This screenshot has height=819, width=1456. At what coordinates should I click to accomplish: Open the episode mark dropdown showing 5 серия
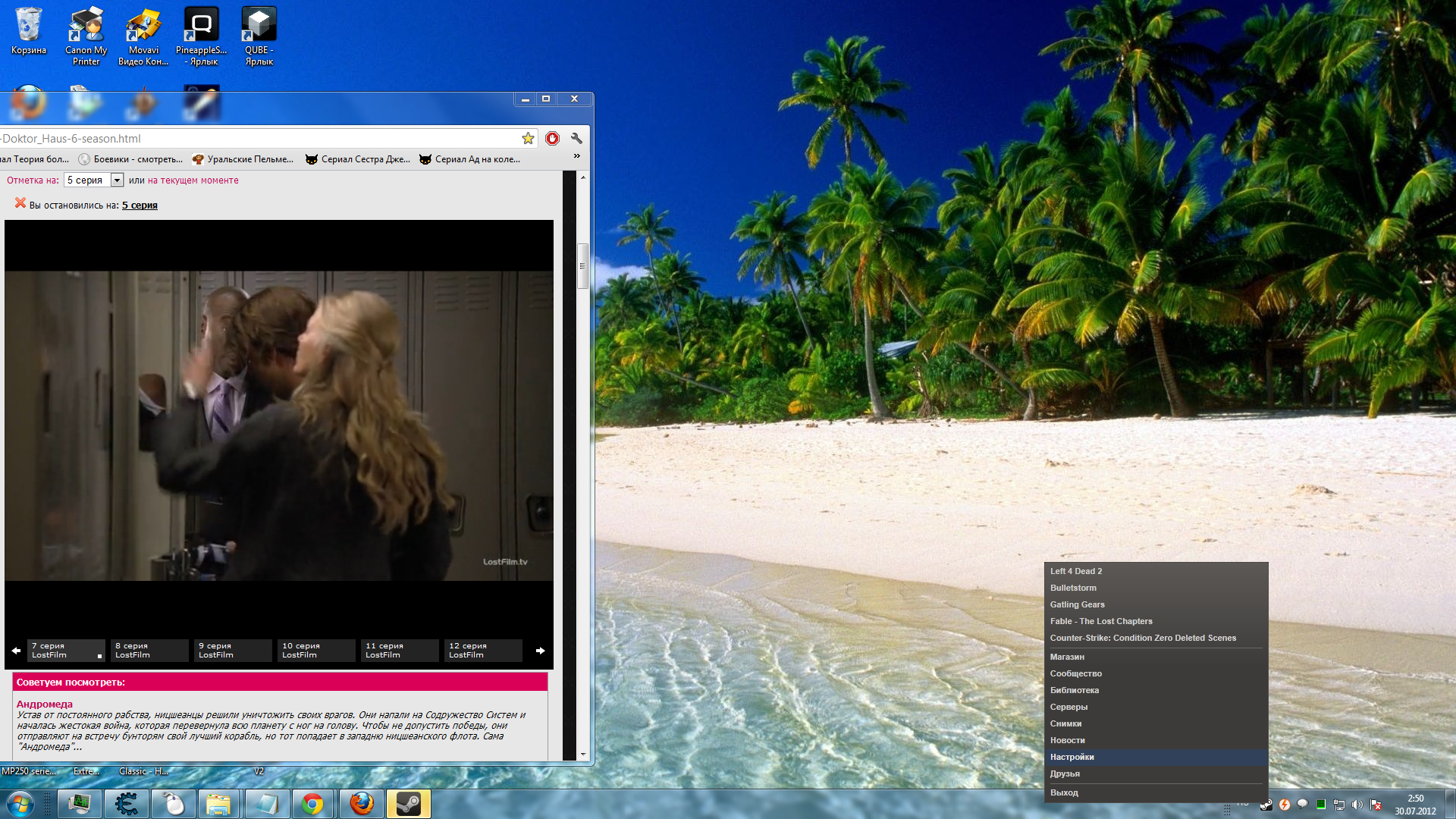pos(94,180)
